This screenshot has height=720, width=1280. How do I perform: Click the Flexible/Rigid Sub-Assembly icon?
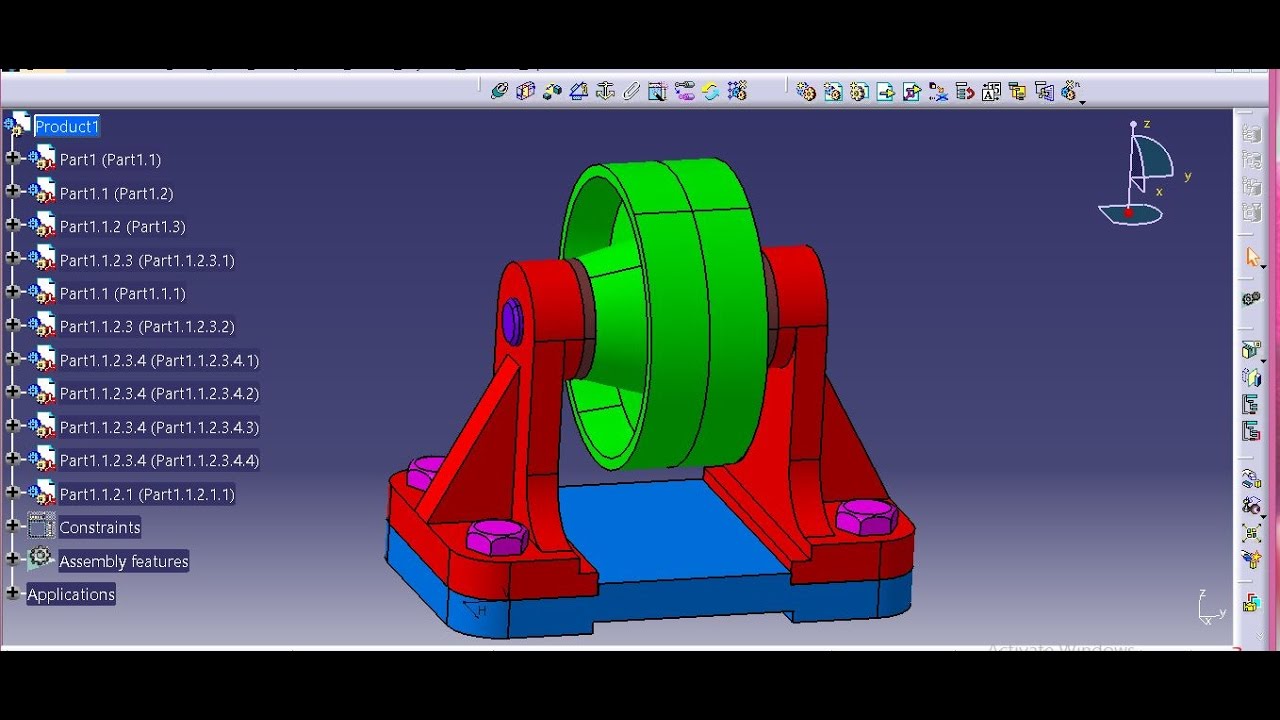(684, 91)
